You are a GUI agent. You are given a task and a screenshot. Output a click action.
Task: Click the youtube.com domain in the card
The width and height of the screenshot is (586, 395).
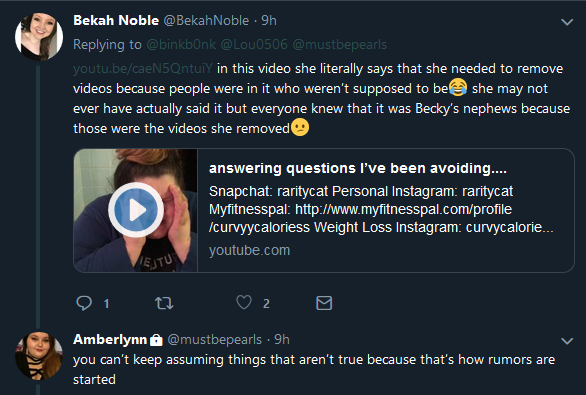tap(249, 250)
